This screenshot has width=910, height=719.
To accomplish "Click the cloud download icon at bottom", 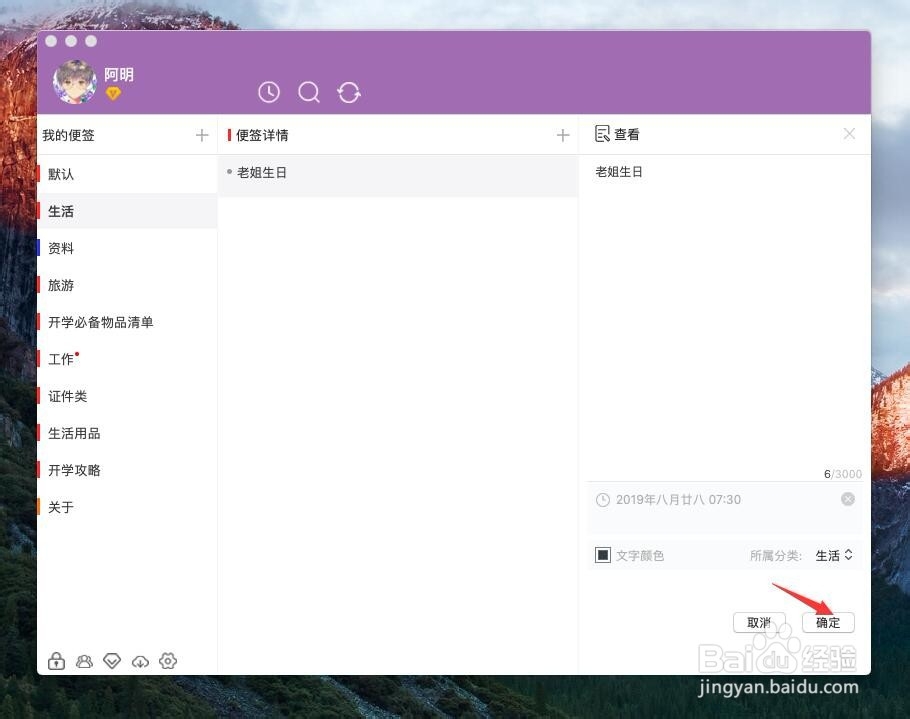I will 140,662.
